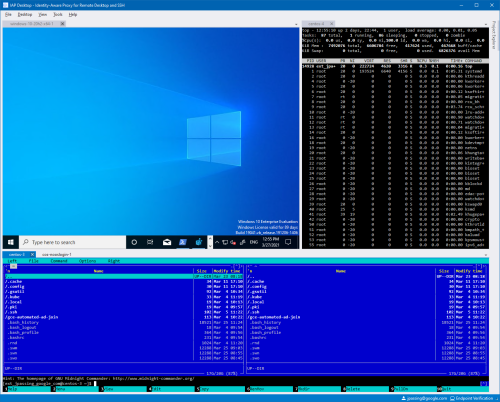This screenshot has width=500, height=402.
Task: Select the centos-4 terminal tab
Action: pyautogui.click(x=316, y=24)
